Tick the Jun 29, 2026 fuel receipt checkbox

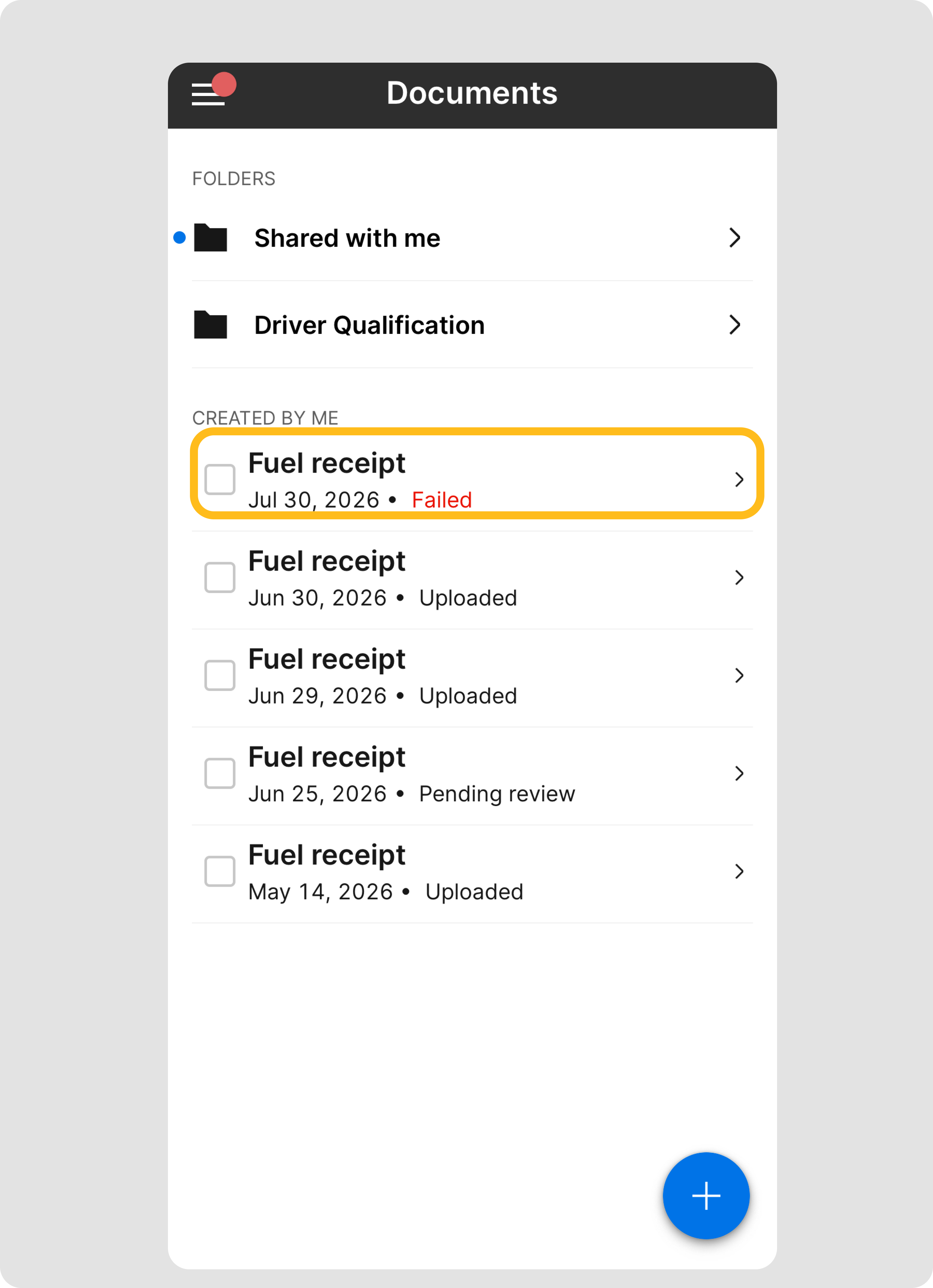click(x=220, y=675)
